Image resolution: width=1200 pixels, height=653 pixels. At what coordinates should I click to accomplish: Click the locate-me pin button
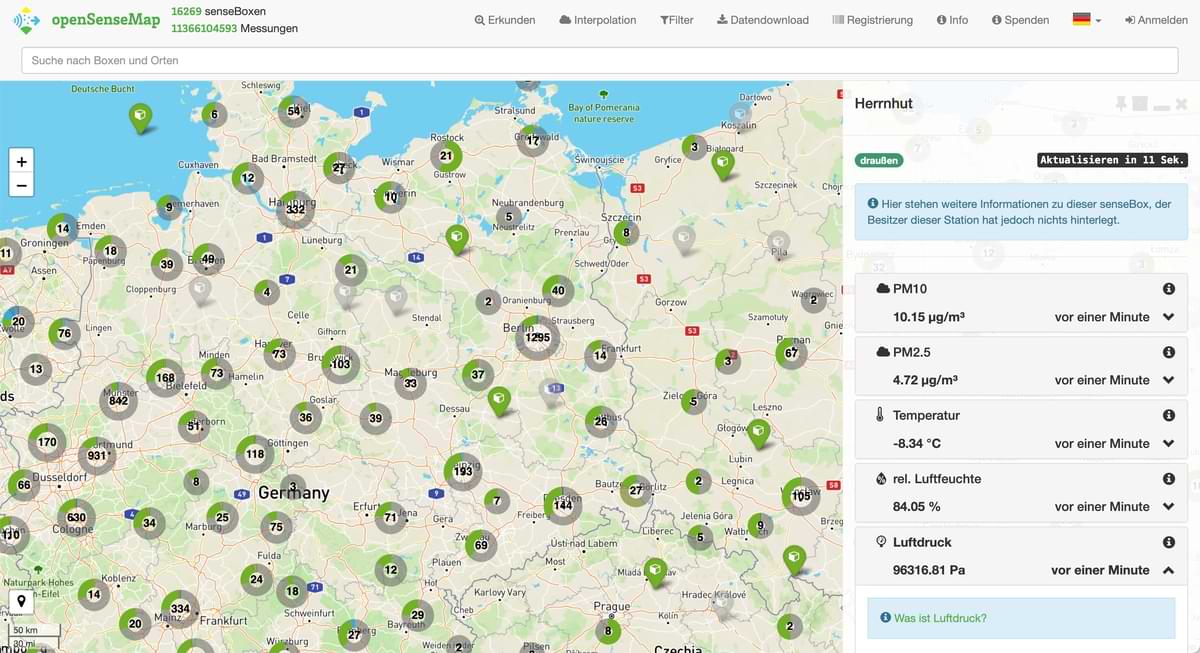point(21,602)
